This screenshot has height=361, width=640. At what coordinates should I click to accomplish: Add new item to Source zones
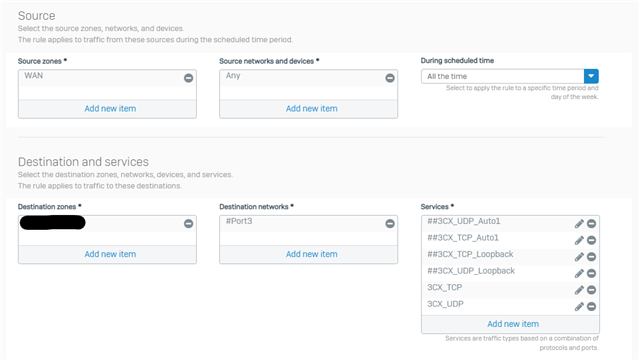(x=110, y=109)
